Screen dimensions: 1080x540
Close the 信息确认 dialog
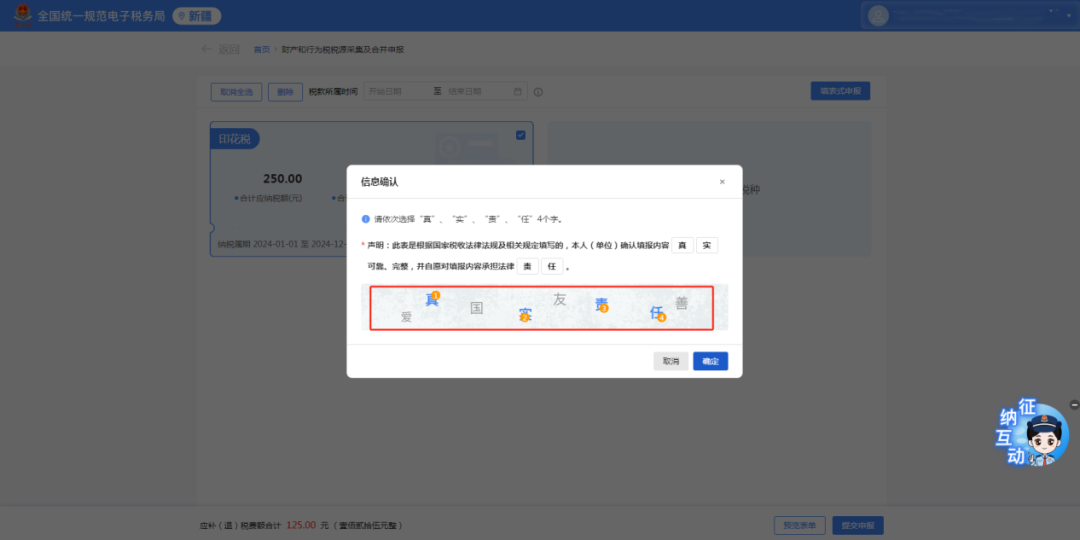pos(722,182)
